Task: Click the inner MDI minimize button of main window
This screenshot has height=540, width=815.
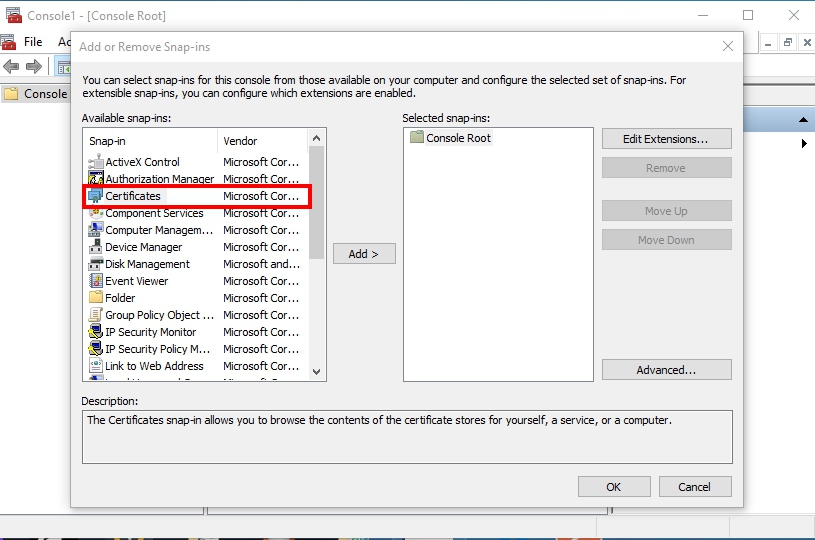Action: click(768, 43)
